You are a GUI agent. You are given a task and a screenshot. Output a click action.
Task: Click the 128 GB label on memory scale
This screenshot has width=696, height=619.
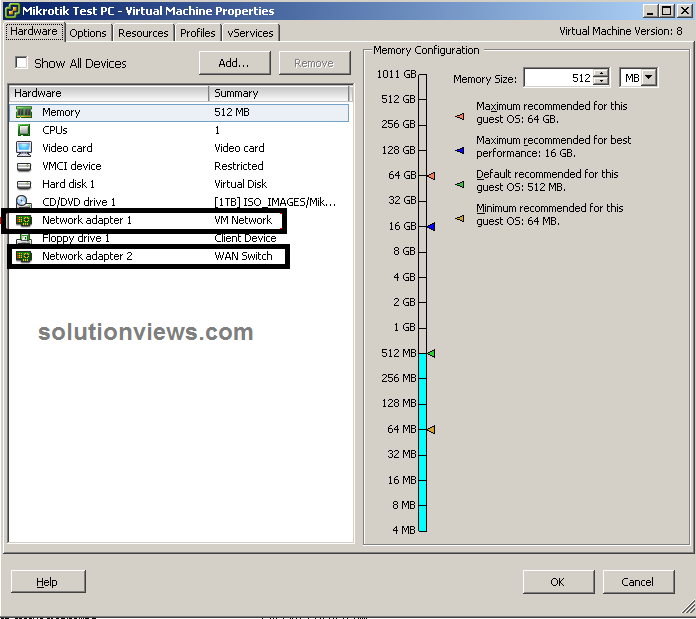[398, 150]
